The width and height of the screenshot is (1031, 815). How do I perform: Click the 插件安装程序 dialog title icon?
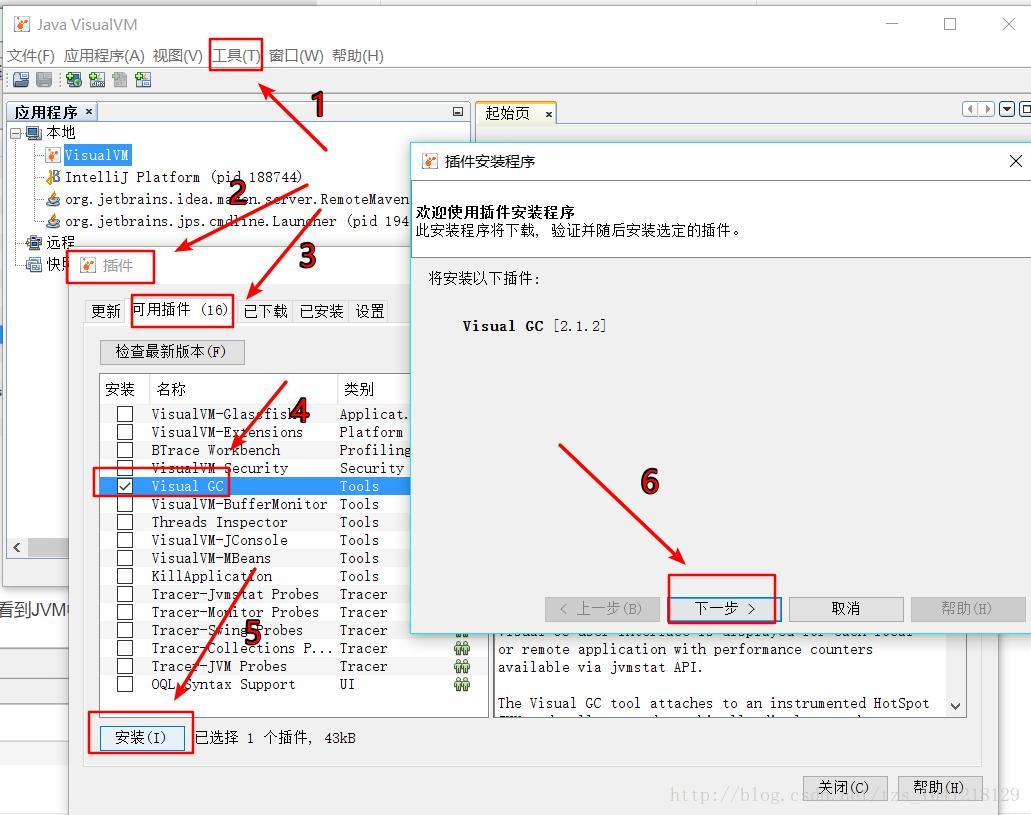[429, 161]
